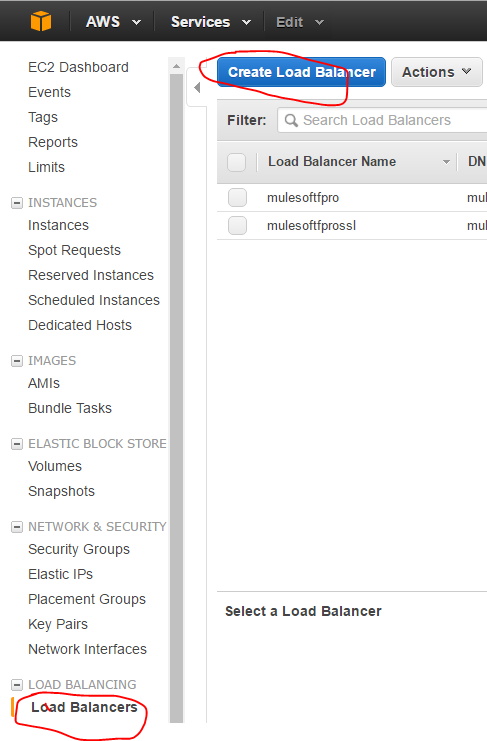
Task: Click Create Load Balancer button
Action: click(x=301, y=72)
